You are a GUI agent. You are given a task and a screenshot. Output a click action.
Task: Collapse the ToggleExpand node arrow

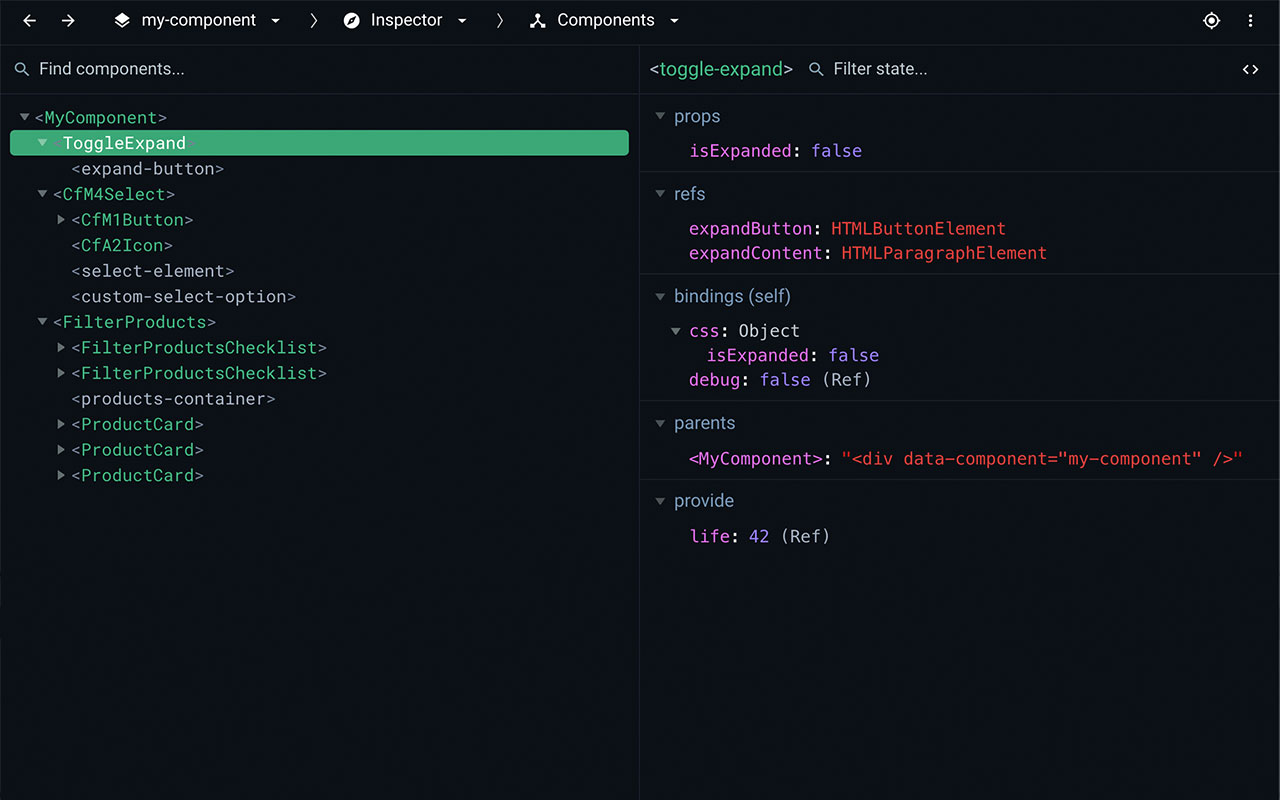(43, 143)
